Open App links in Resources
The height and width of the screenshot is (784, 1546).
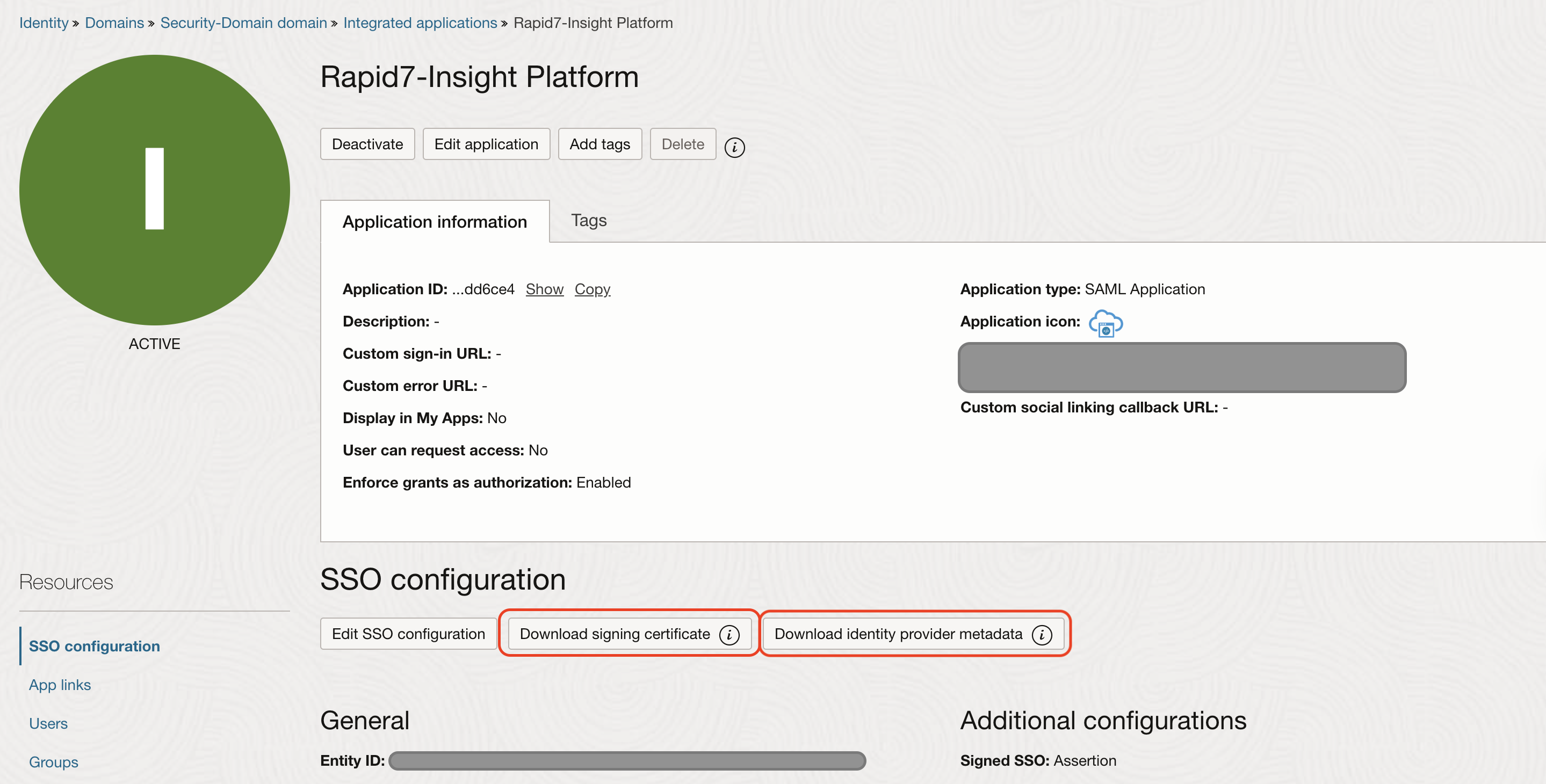coord(60,685)
